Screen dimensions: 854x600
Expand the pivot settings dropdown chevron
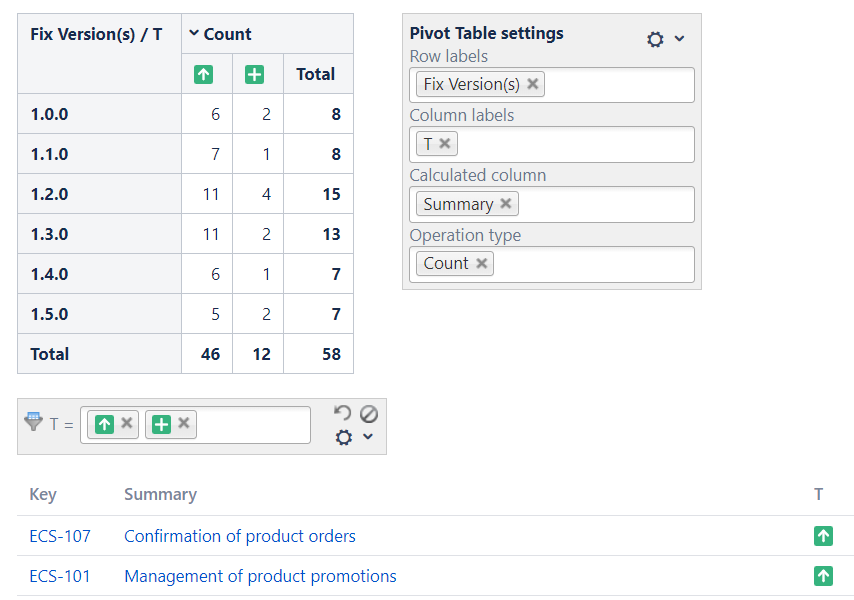[680, 39]
